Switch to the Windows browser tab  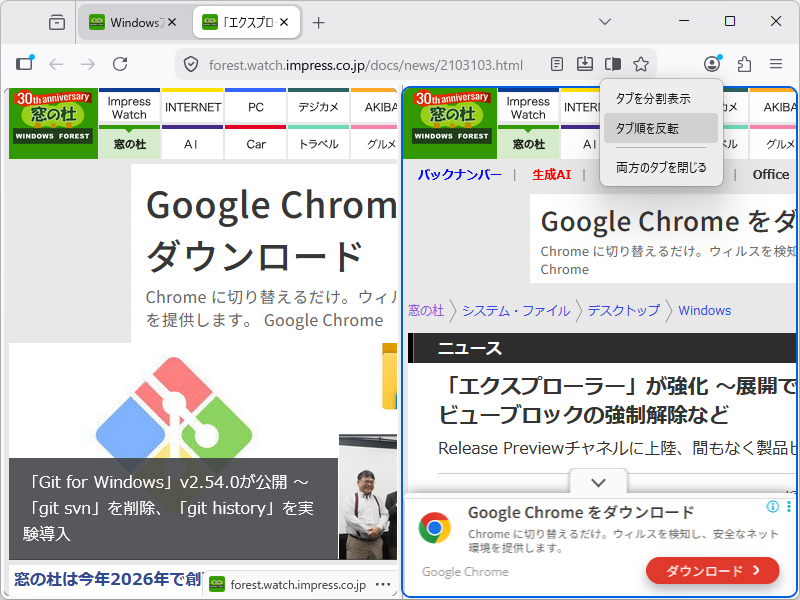coord(130,21)
